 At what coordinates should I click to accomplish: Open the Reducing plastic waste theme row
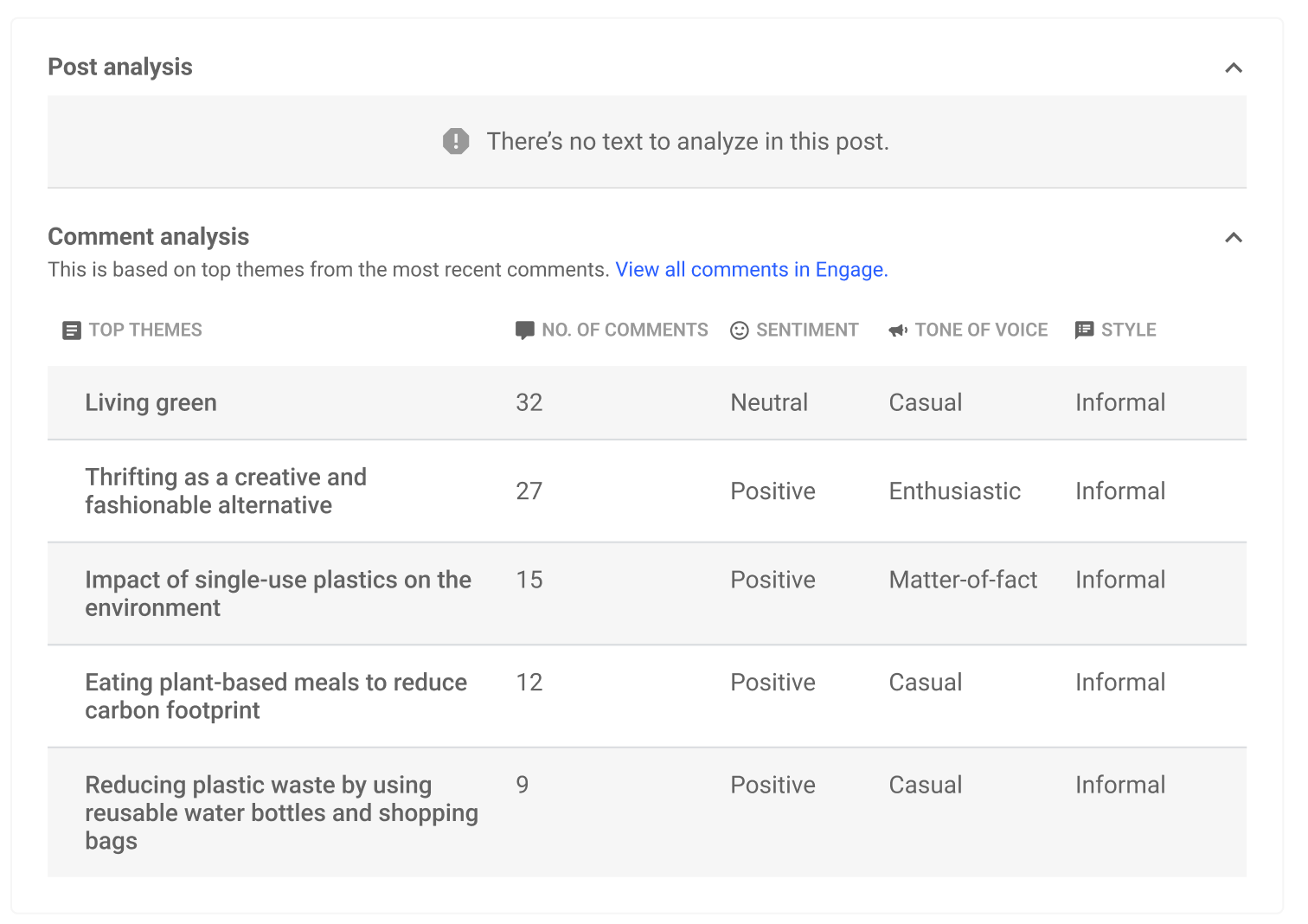(647, 812)
